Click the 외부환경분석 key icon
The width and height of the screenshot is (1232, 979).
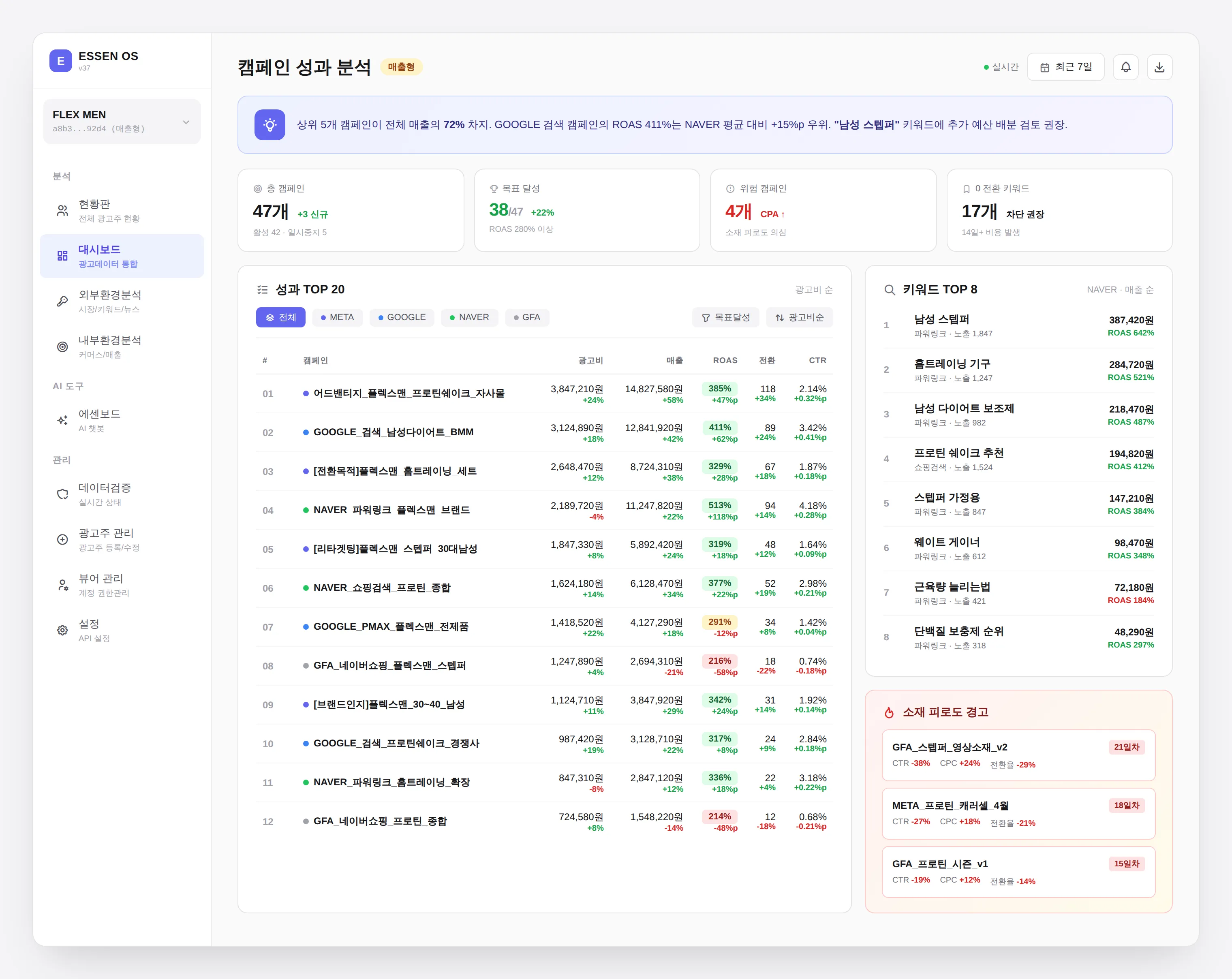(62, 301)
